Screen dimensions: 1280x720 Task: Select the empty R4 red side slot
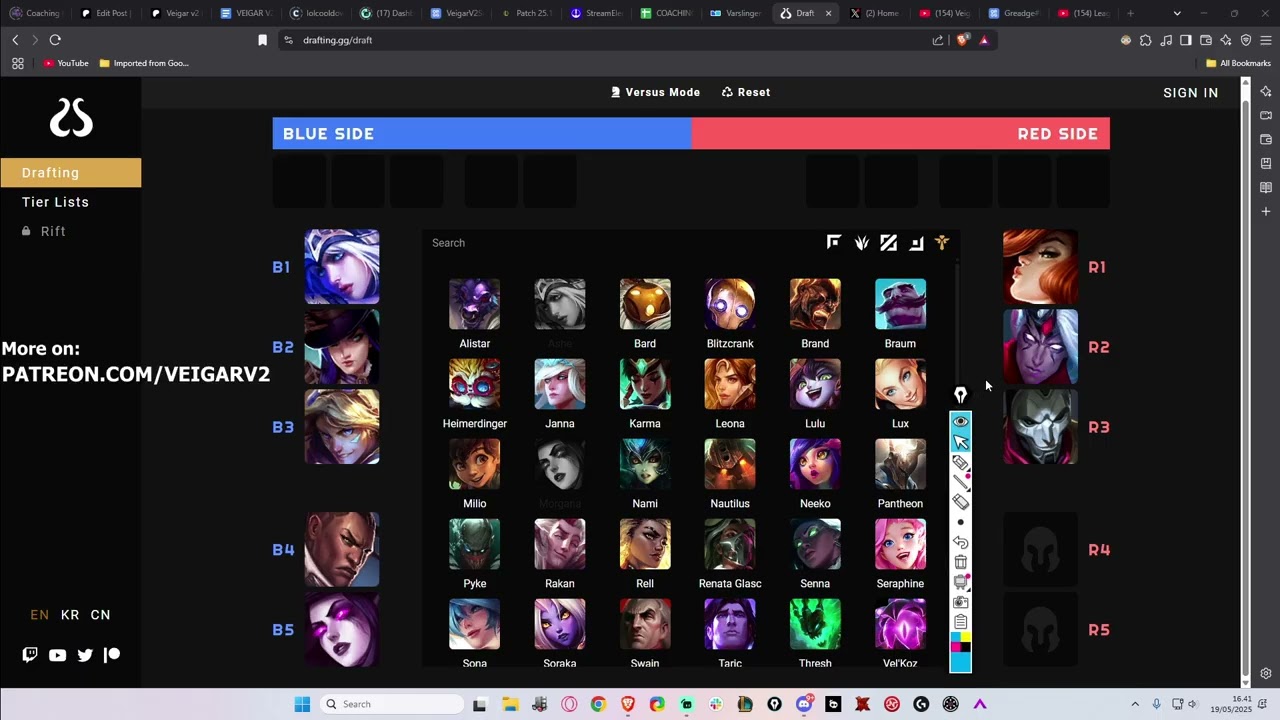click(x=1040, y=550)
